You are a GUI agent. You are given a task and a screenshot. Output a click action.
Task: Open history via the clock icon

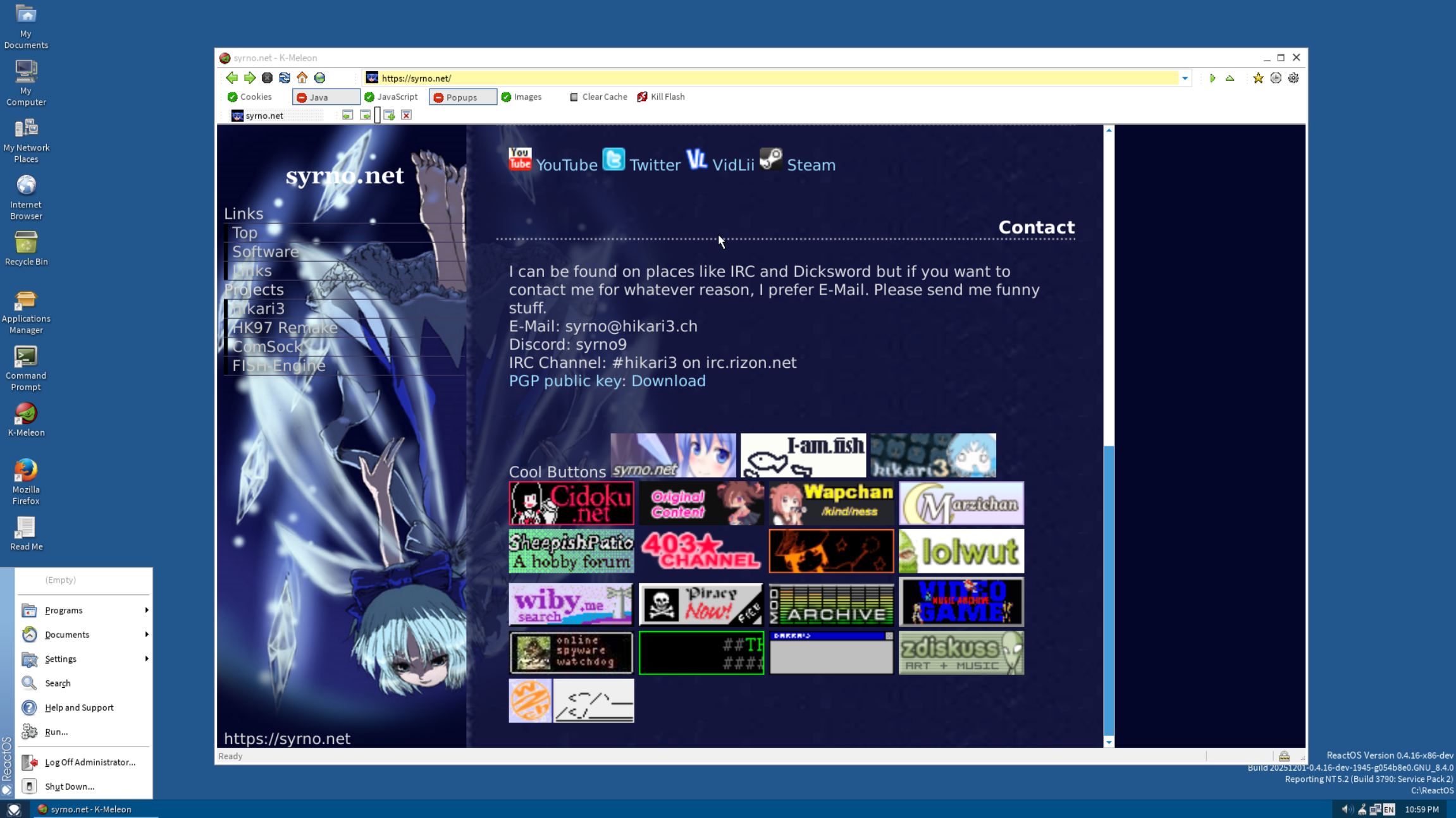click(1276, 78)
